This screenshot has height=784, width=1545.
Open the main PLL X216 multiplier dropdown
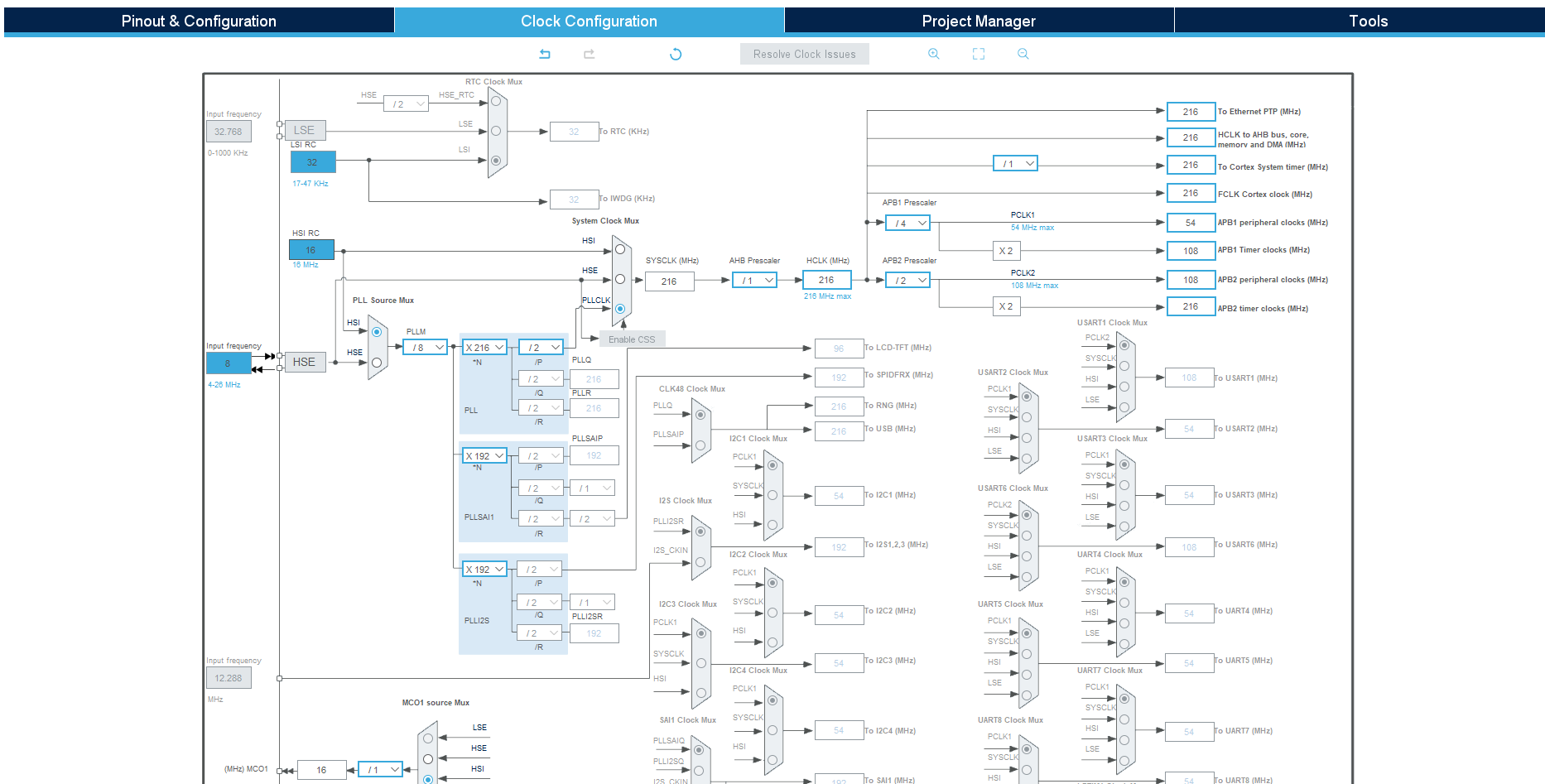click(x=484, y=348)
